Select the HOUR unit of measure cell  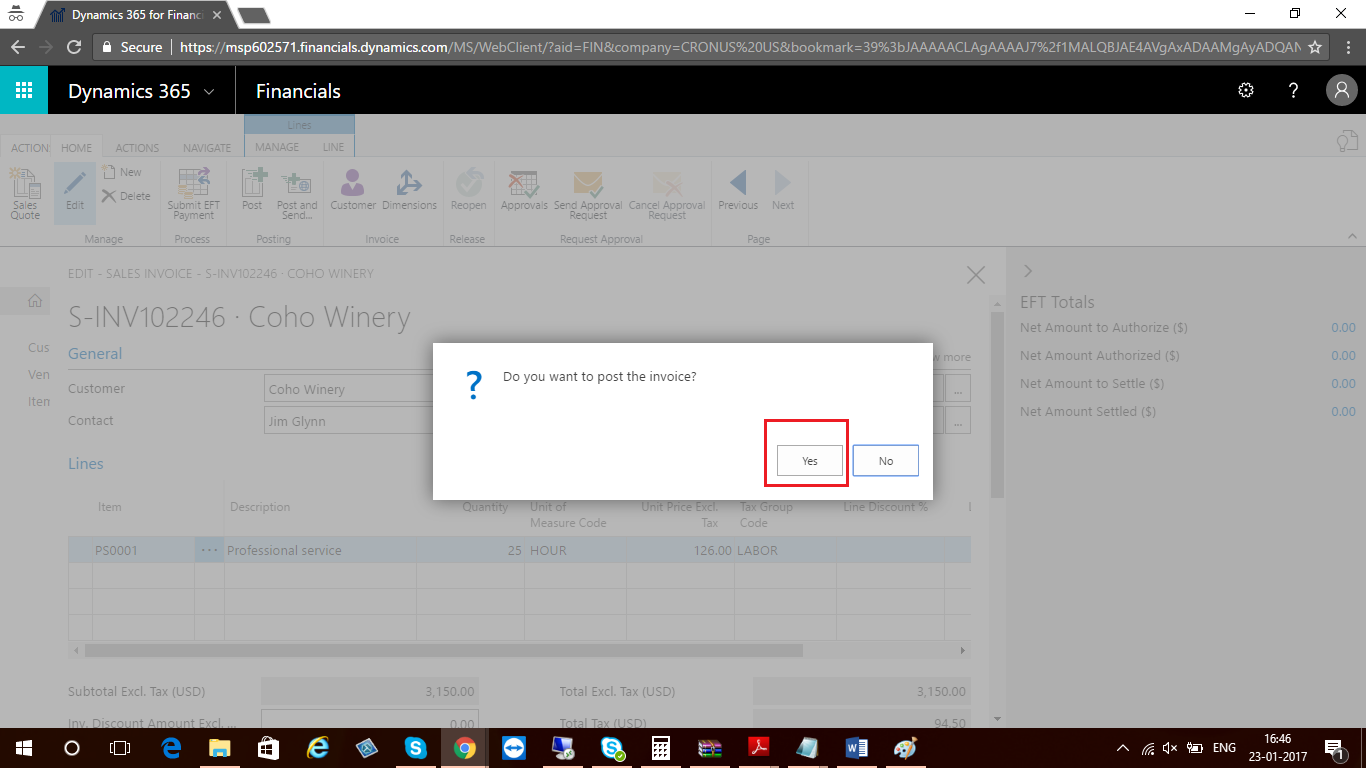click(576, 550)
